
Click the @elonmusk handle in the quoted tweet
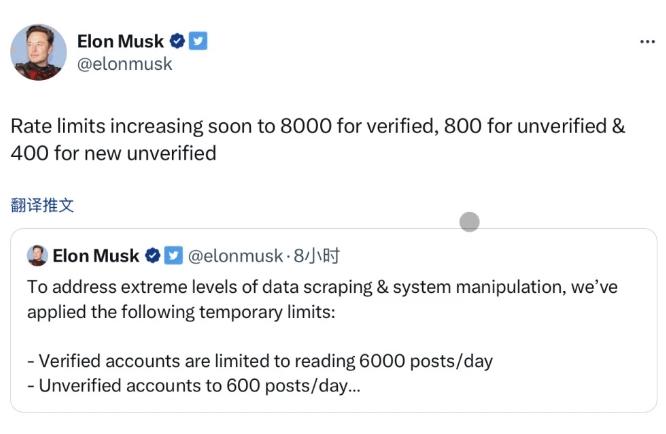coord(237,255)
